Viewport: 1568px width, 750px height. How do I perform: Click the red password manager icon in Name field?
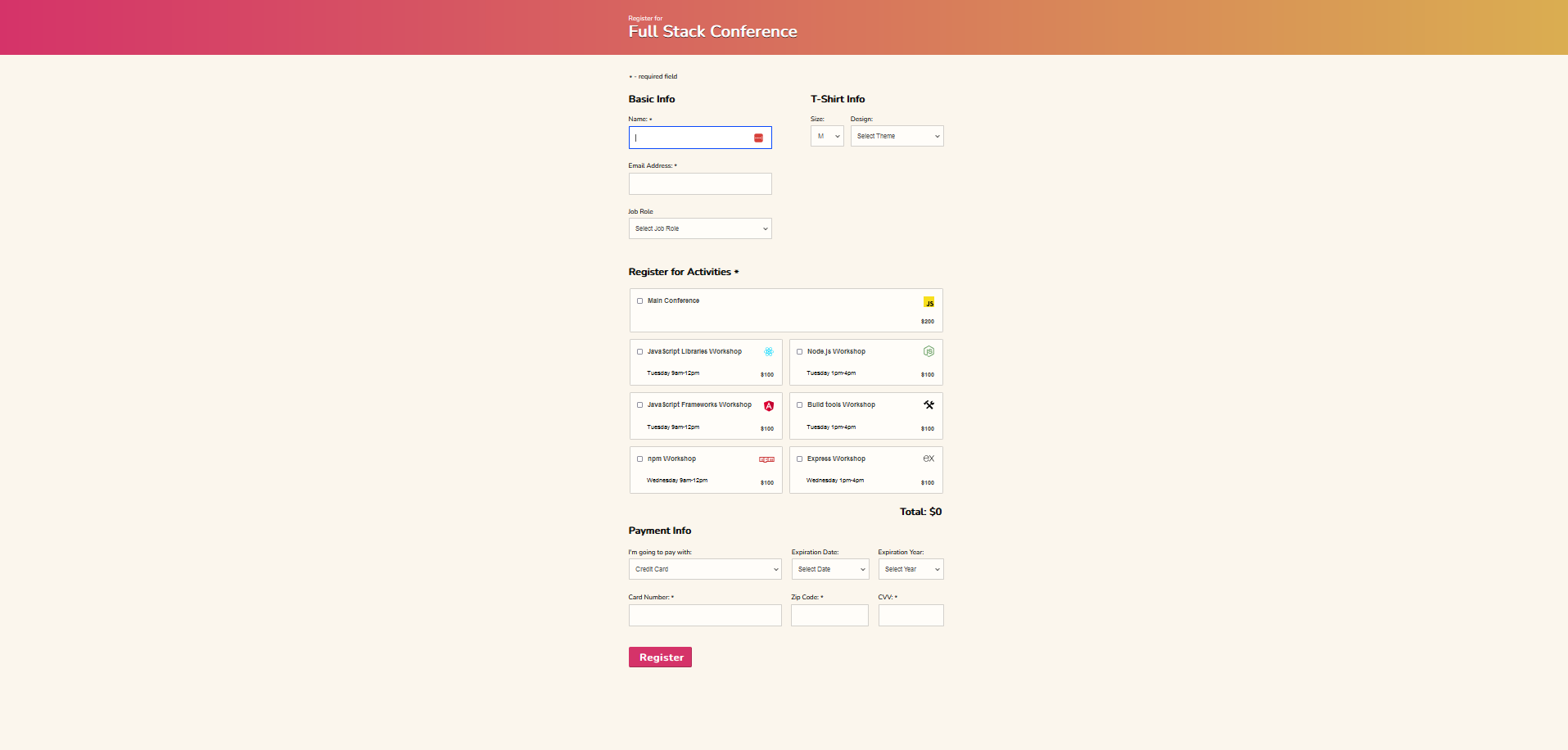[758, 138]
